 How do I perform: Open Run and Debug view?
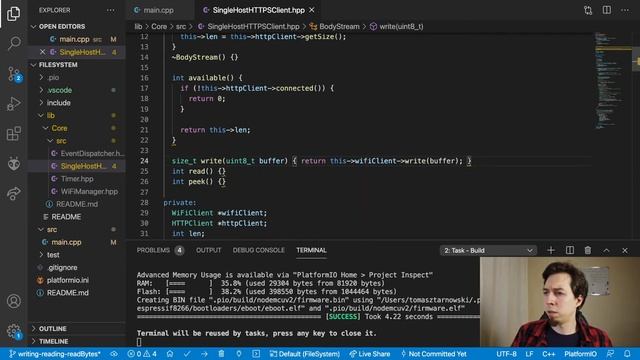point(13,104)
